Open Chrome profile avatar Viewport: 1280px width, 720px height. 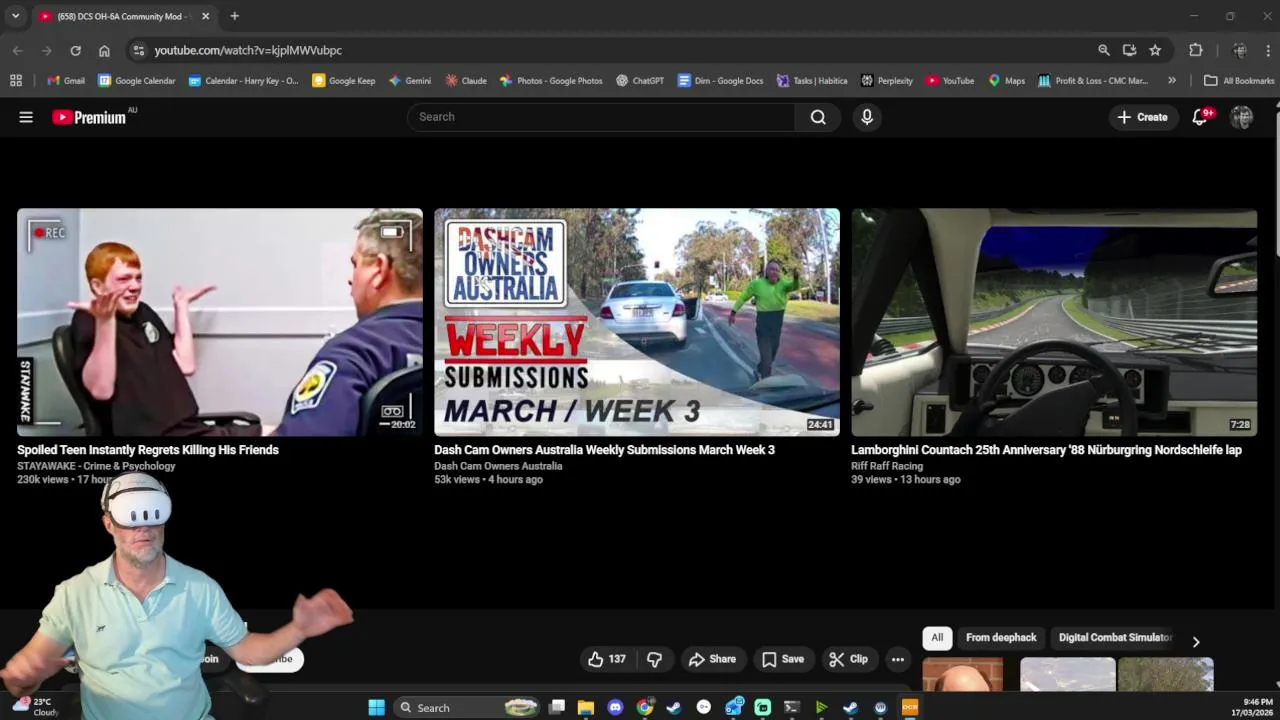(x=1240, y=50)
